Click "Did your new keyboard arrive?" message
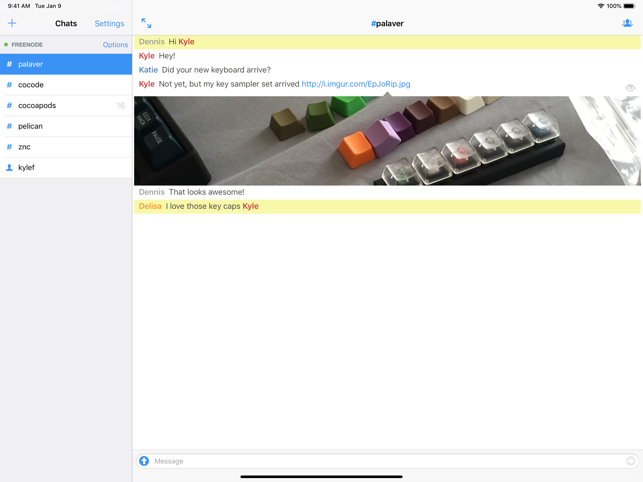Viewport: 643px width, 482px height. click(x=216, y=70)
